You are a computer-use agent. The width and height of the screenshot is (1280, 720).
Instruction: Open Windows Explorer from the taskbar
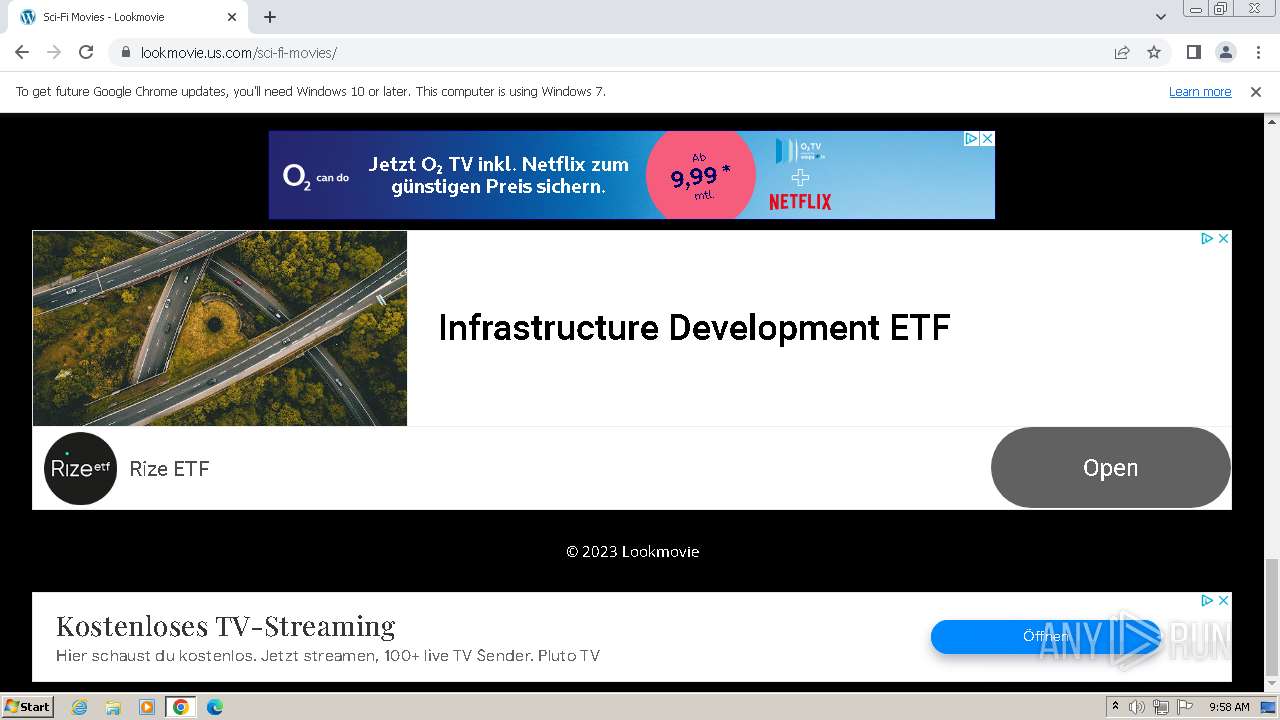click(113, 707)
